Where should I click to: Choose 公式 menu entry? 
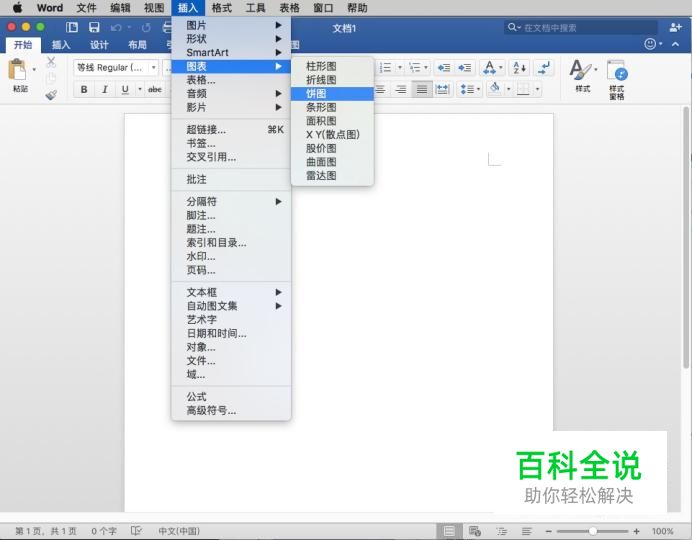(x=231, y=397)
